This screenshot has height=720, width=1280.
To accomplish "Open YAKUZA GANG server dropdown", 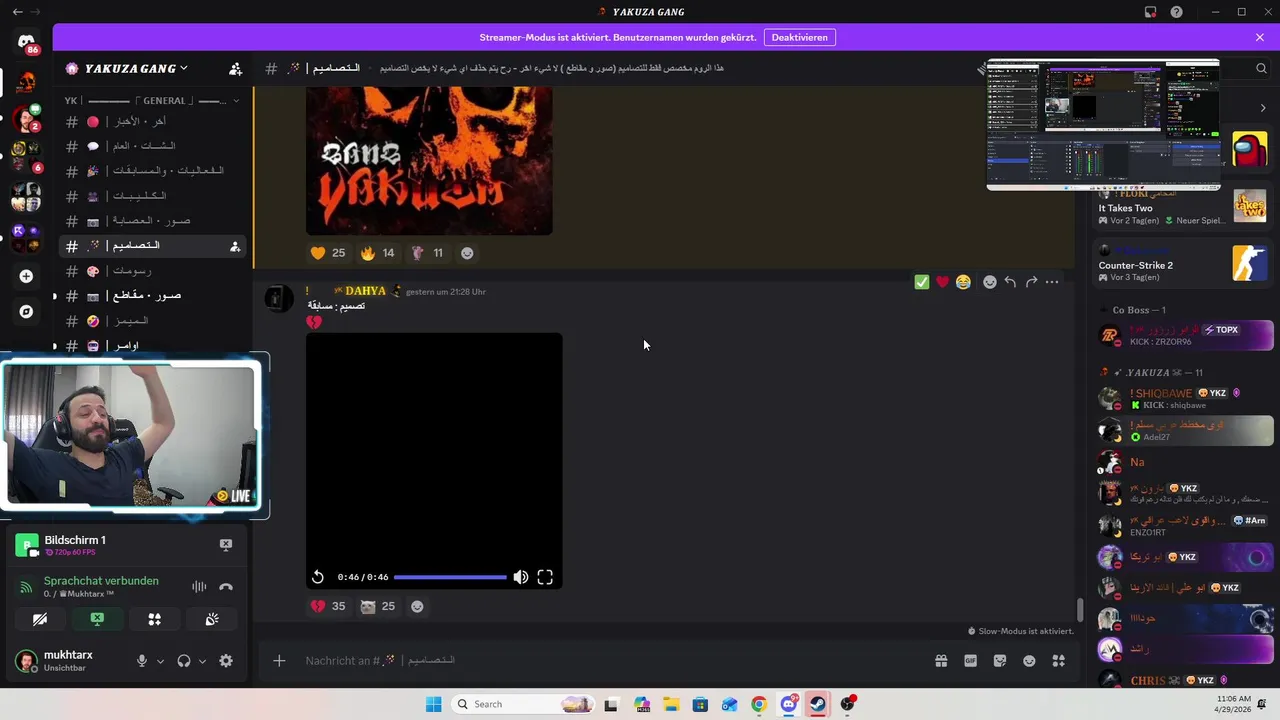I will click(137, 69).
